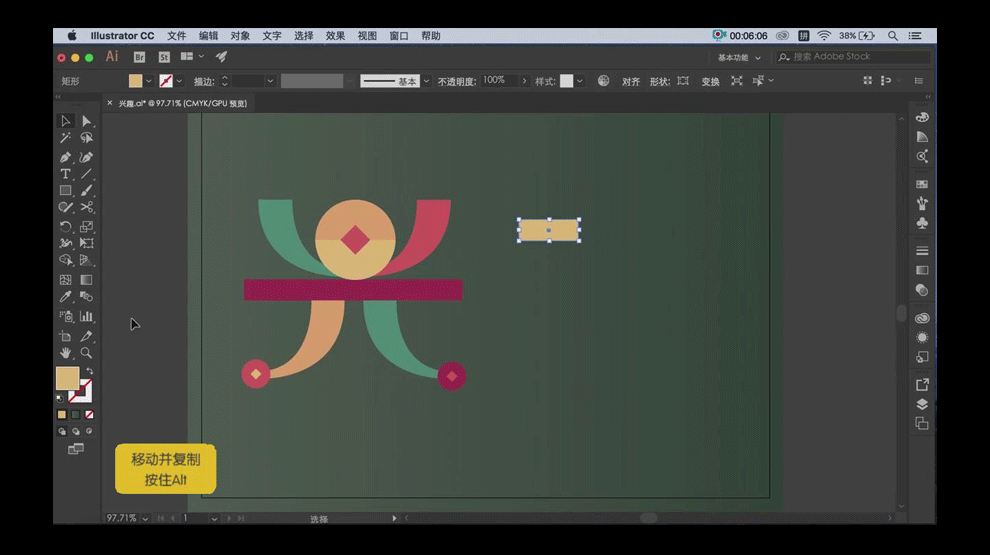The width and height of the screenshot is (990, 555).
Task: Click the fill color swatch in toolbox
Action: (66, 378)
